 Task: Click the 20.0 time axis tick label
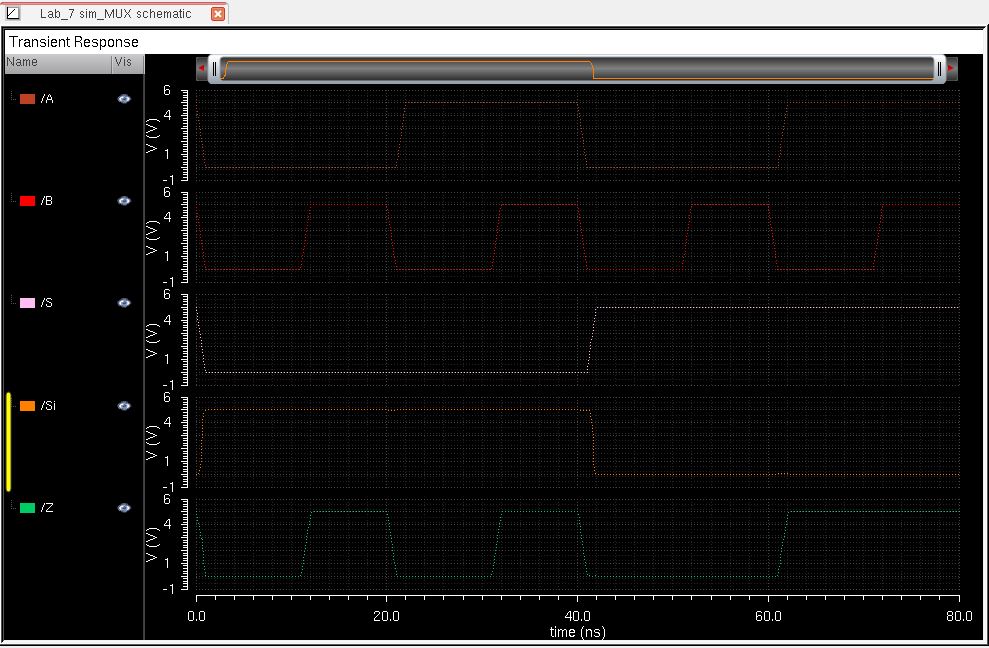386,616
